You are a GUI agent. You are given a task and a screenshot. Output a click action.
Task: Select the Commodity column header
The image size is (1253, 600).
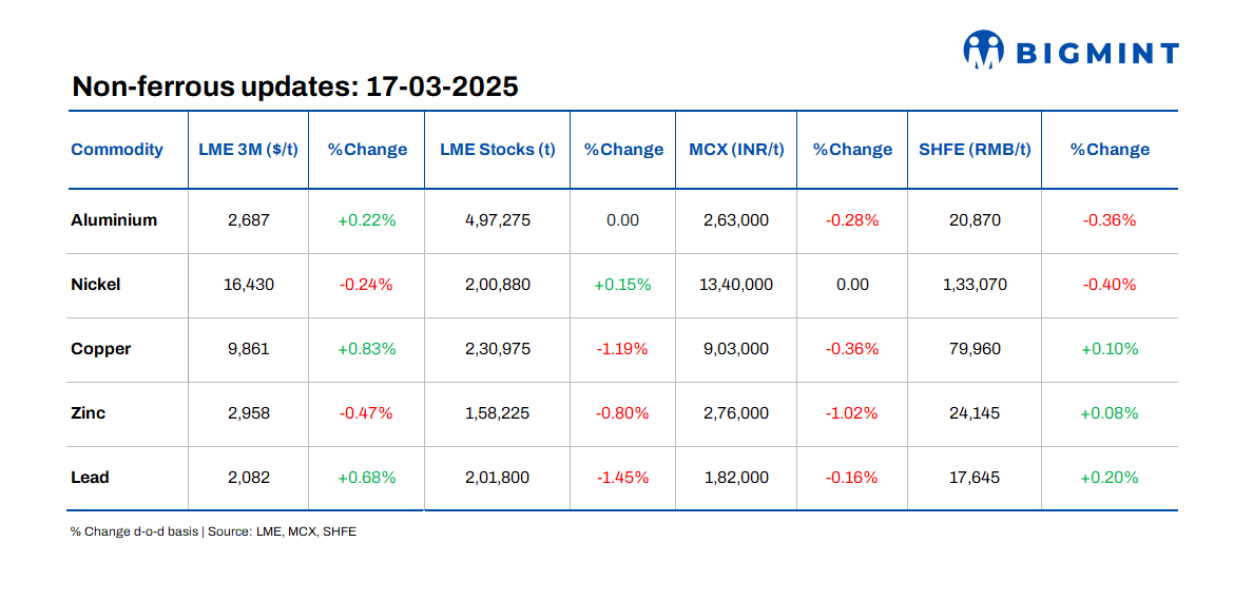(117, 150)
